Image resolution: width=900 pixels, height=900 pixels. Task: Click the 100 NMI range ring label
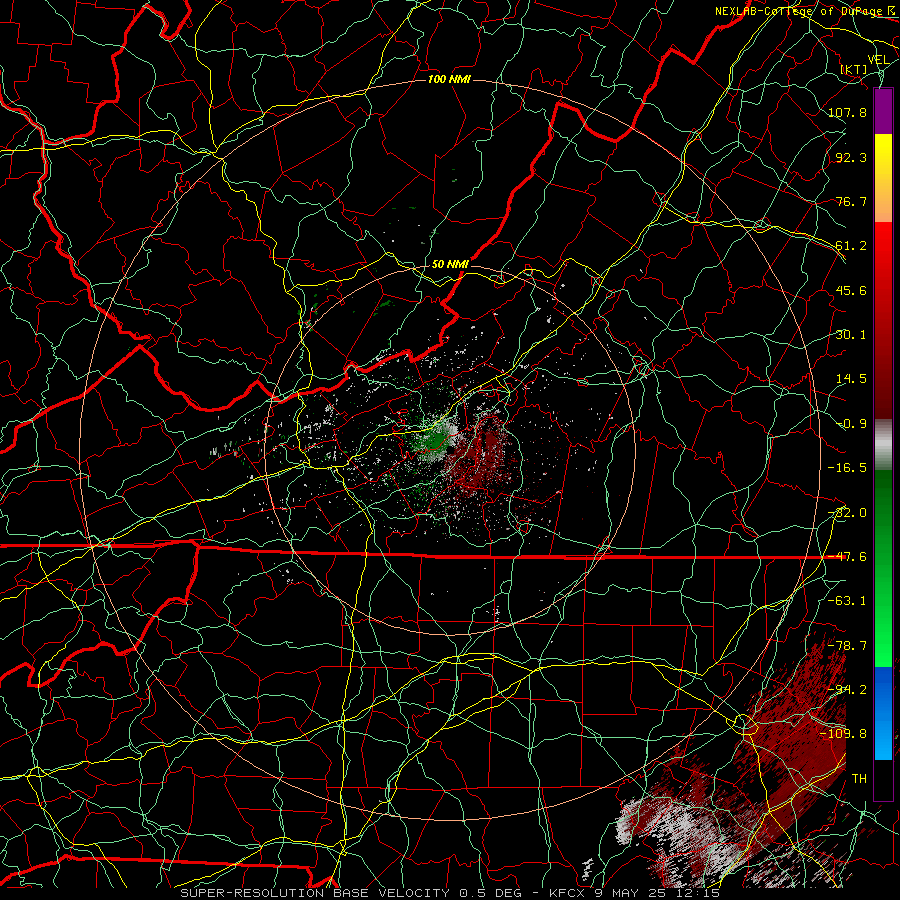tap(449, 79)
